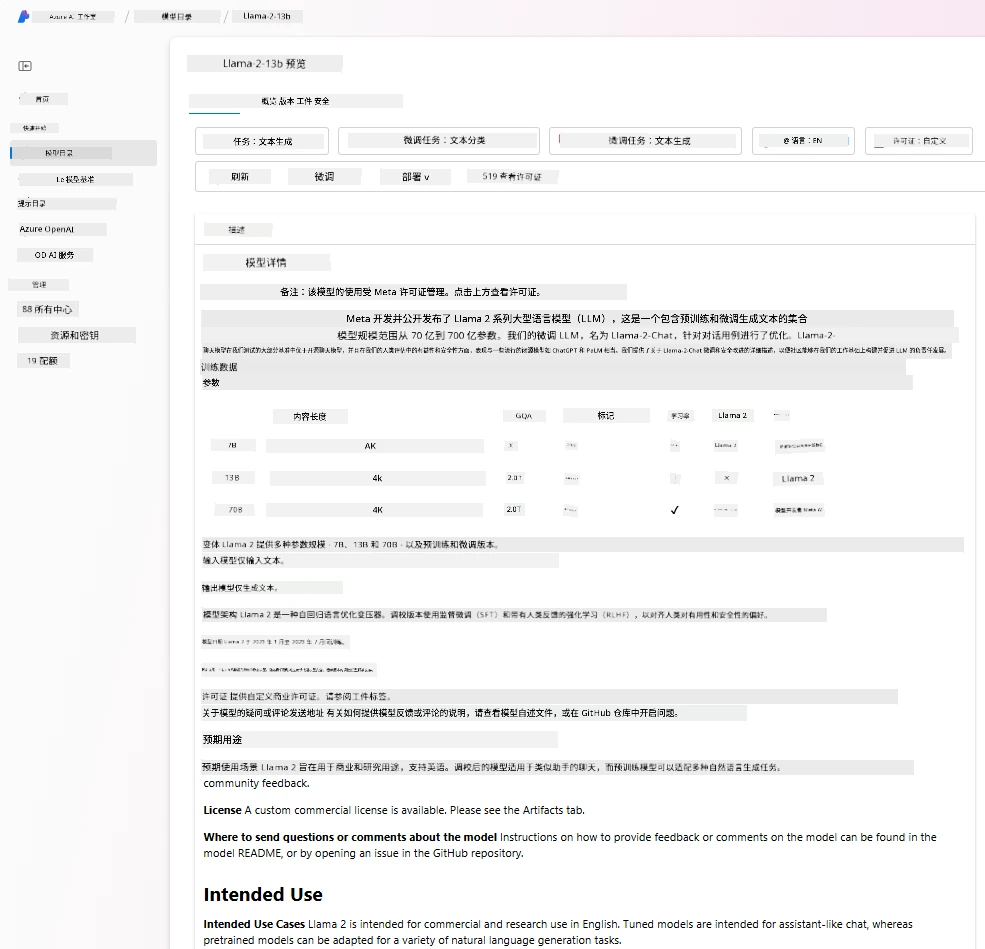Click the 2.0T cell in the 70B row
The width and height of the screenshot is (985, 949).
[514, 509]
